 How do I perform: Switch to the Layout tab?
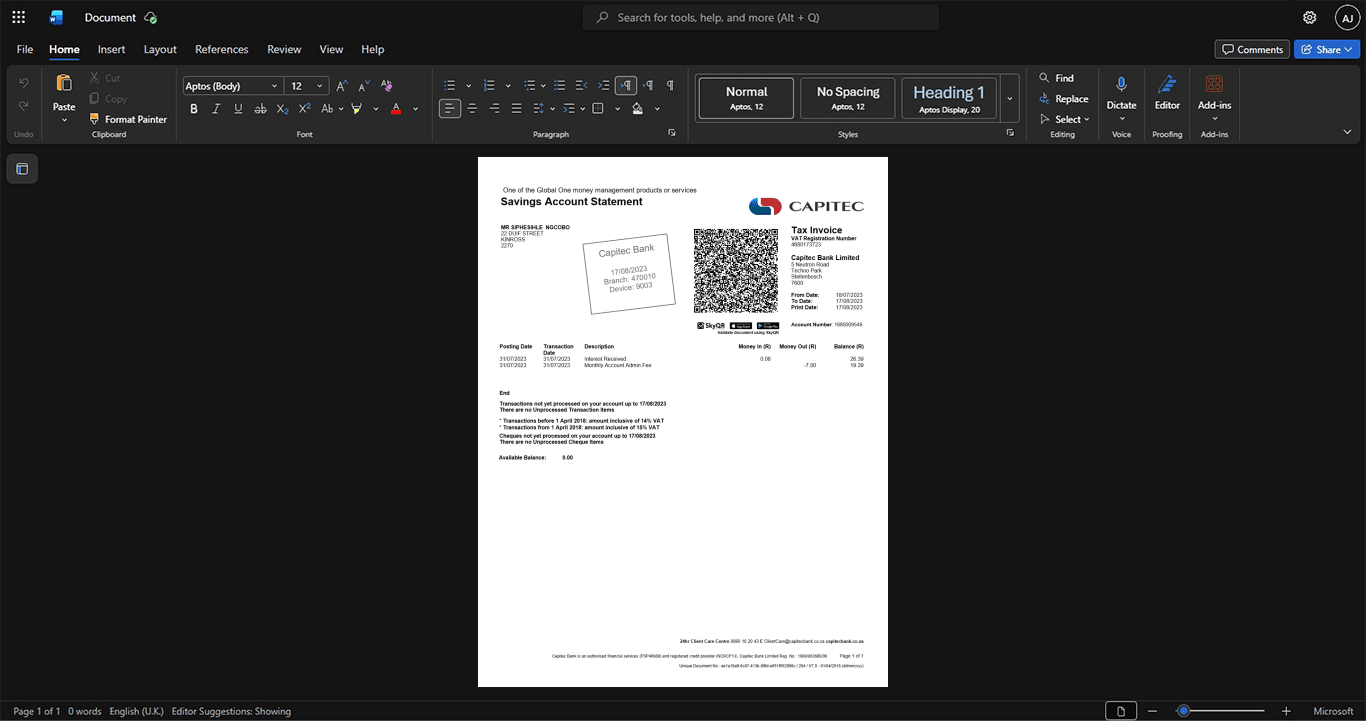click(160, 49)
